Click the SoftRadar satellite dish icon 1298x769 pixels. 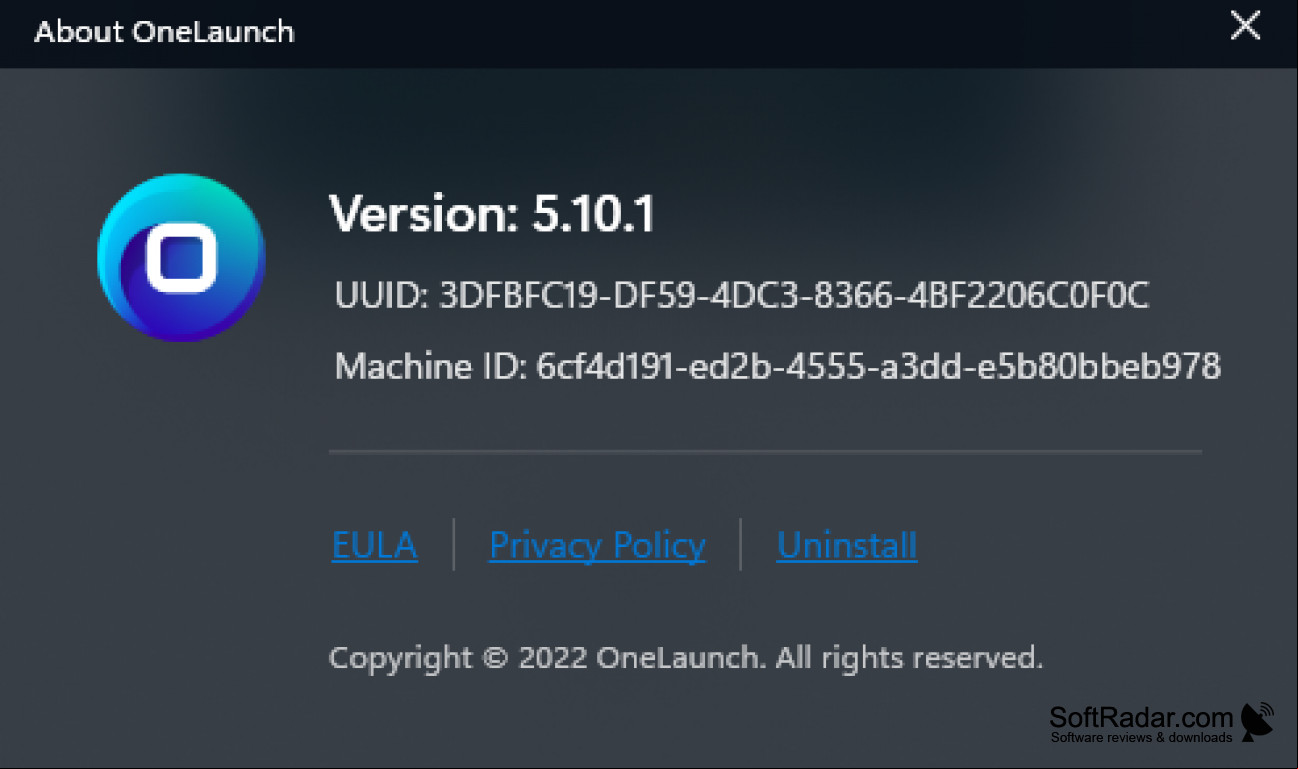[1259, 721]
